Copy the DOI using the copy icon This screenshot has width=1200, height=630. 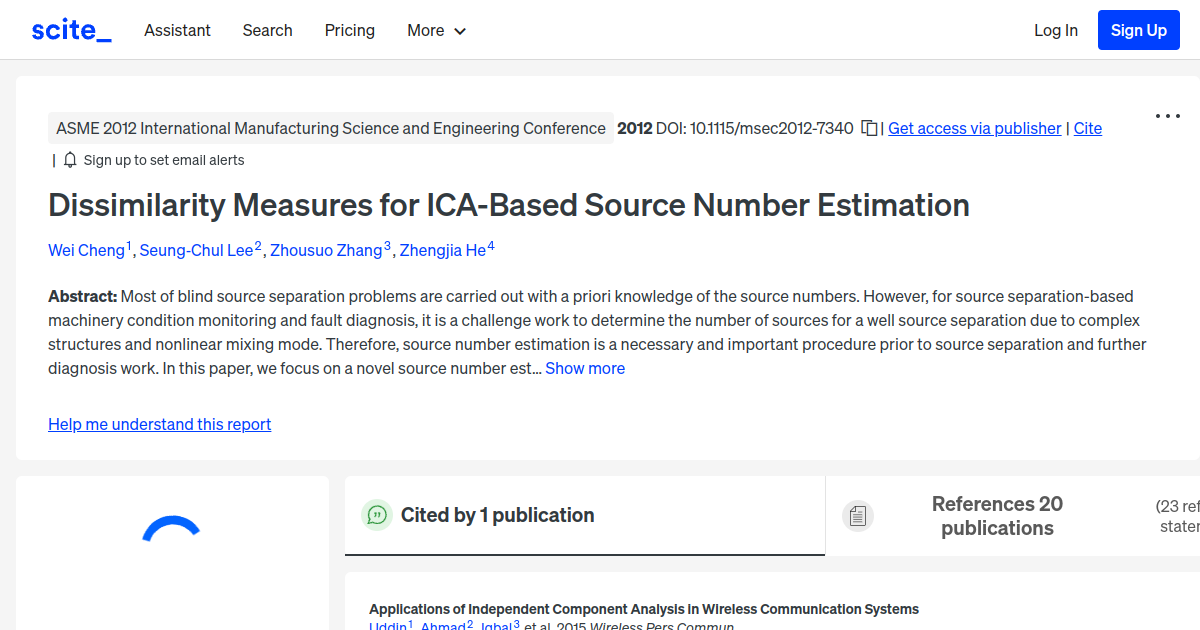pyautogui.click(x=869, y=128)
